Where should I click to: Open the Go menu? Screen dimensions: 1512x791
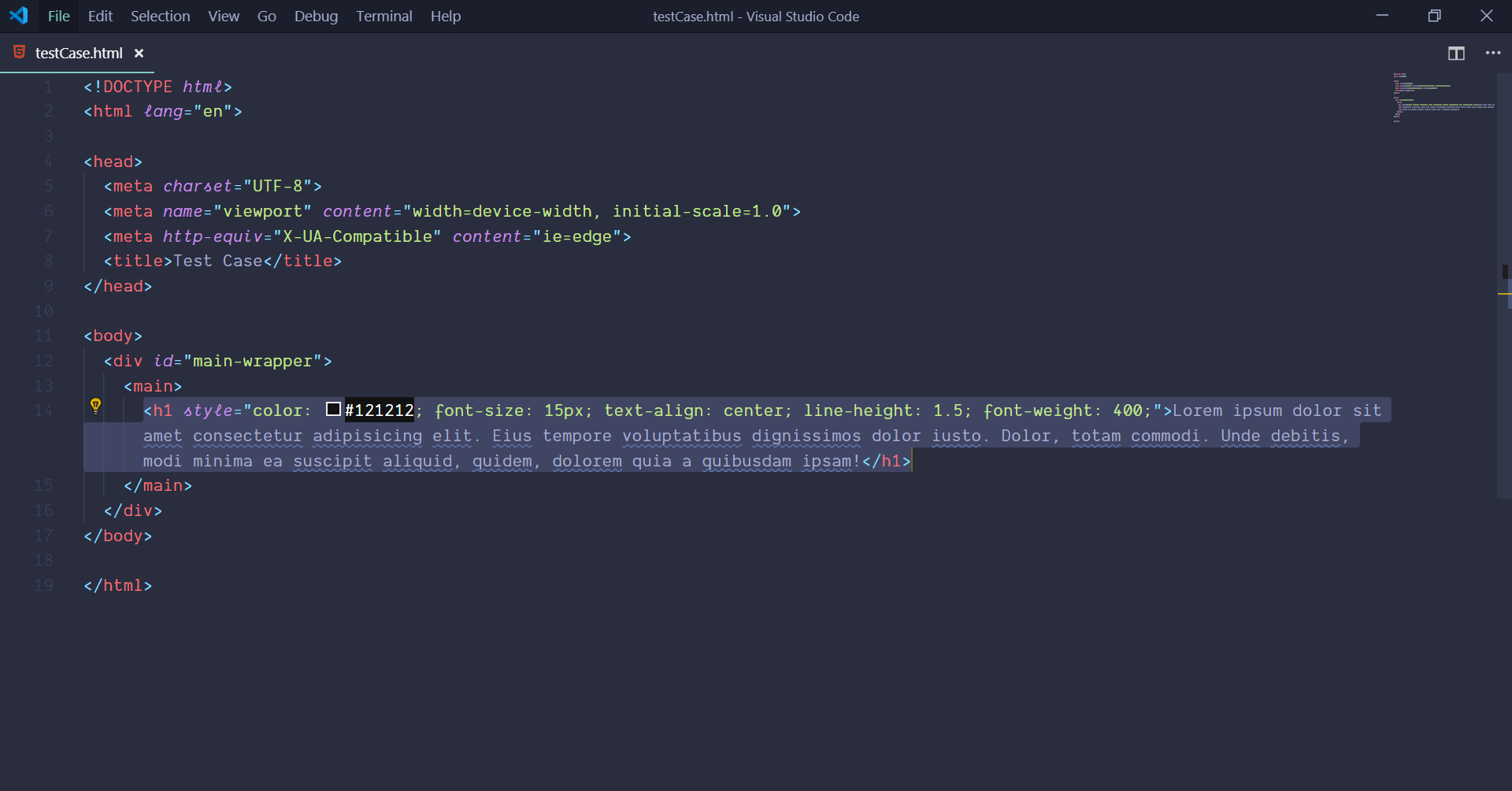(266, 16)
